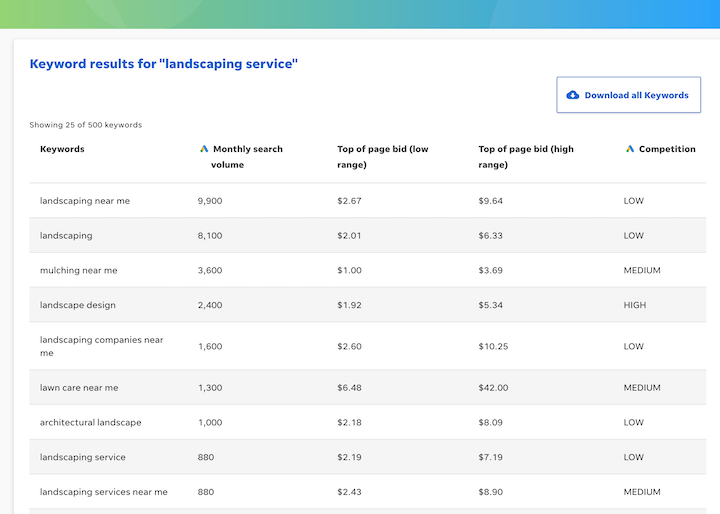Click Google Ads icon beside Monthly search volume
The image size is (720, 514).
click(204, 149)
